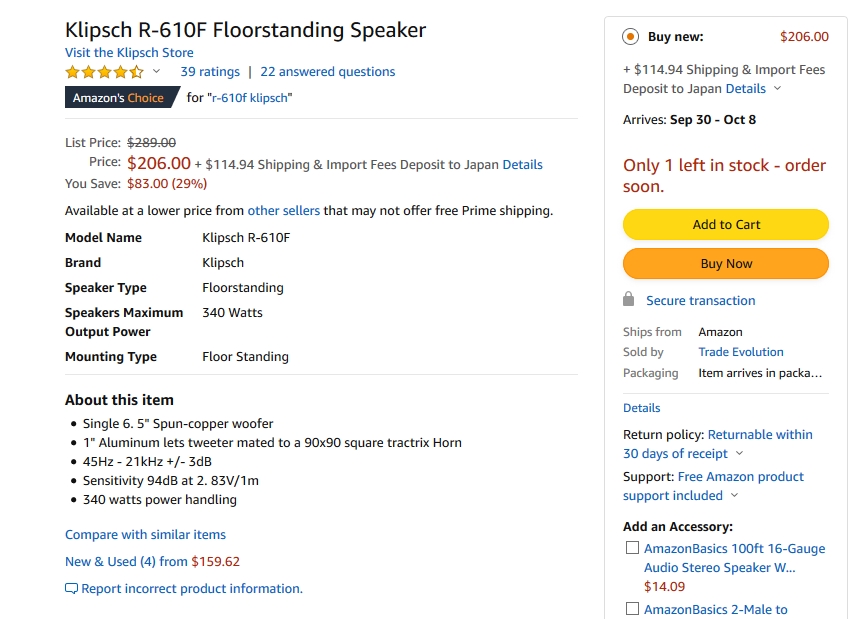Screen dimensions: 861x619
Task: Click the report speech bubble icon
Action: point(71,589)
